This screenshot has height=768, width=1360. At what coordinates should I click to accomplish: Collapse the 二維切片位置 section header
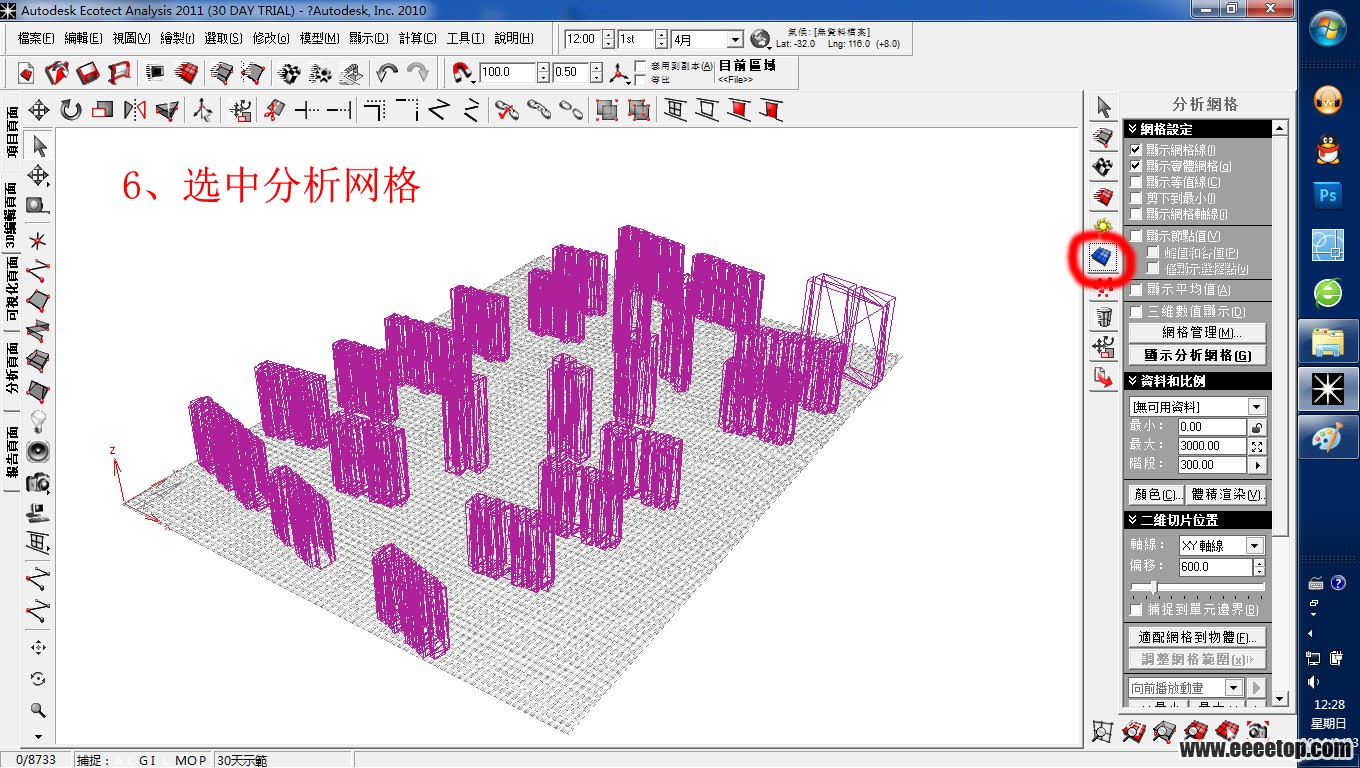(1198, 520)
